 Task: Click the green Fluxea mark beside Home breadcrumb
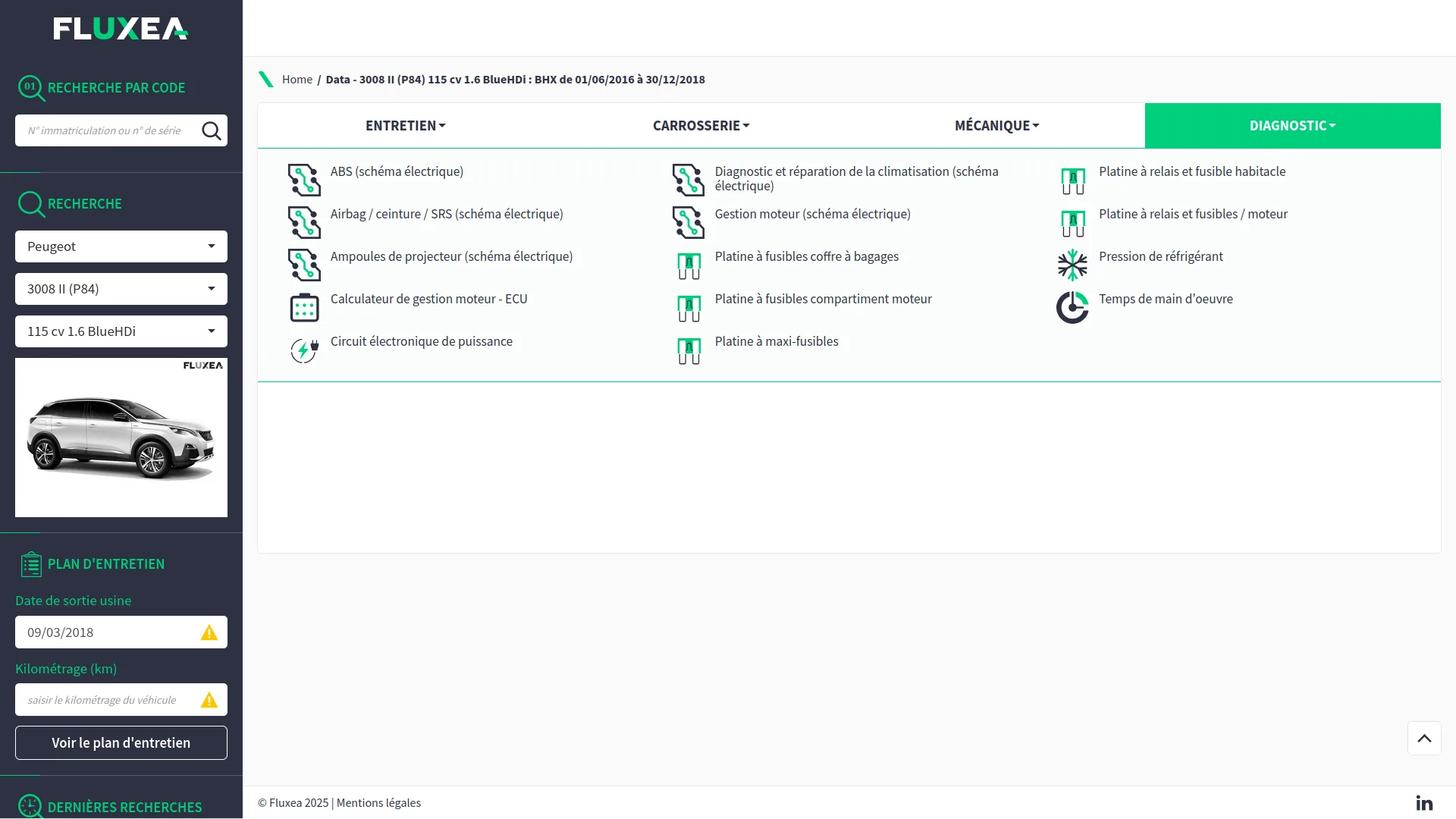coord(266,80)
